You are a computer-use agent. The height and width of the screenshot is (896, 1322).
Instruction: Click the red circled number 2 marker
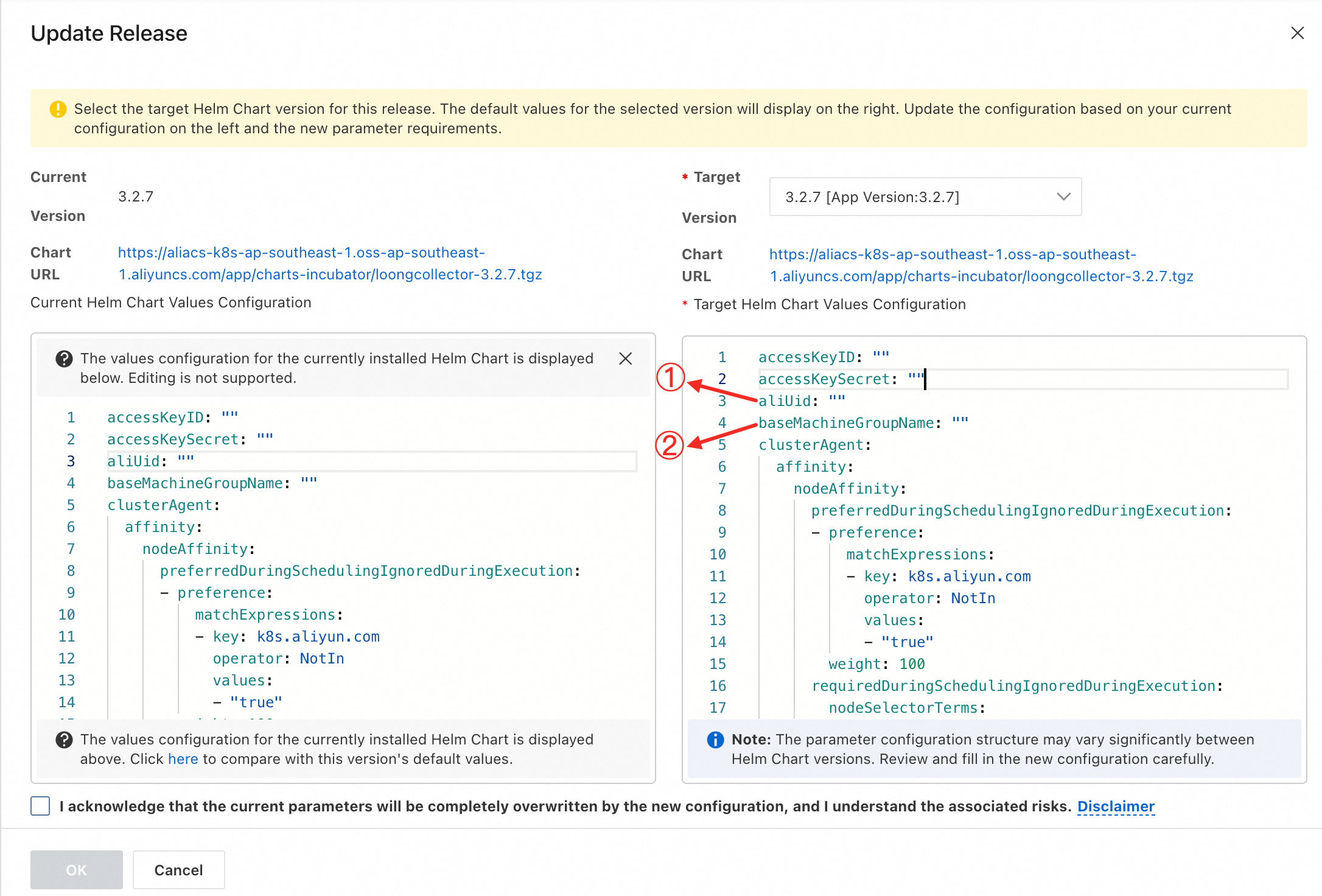669,445
